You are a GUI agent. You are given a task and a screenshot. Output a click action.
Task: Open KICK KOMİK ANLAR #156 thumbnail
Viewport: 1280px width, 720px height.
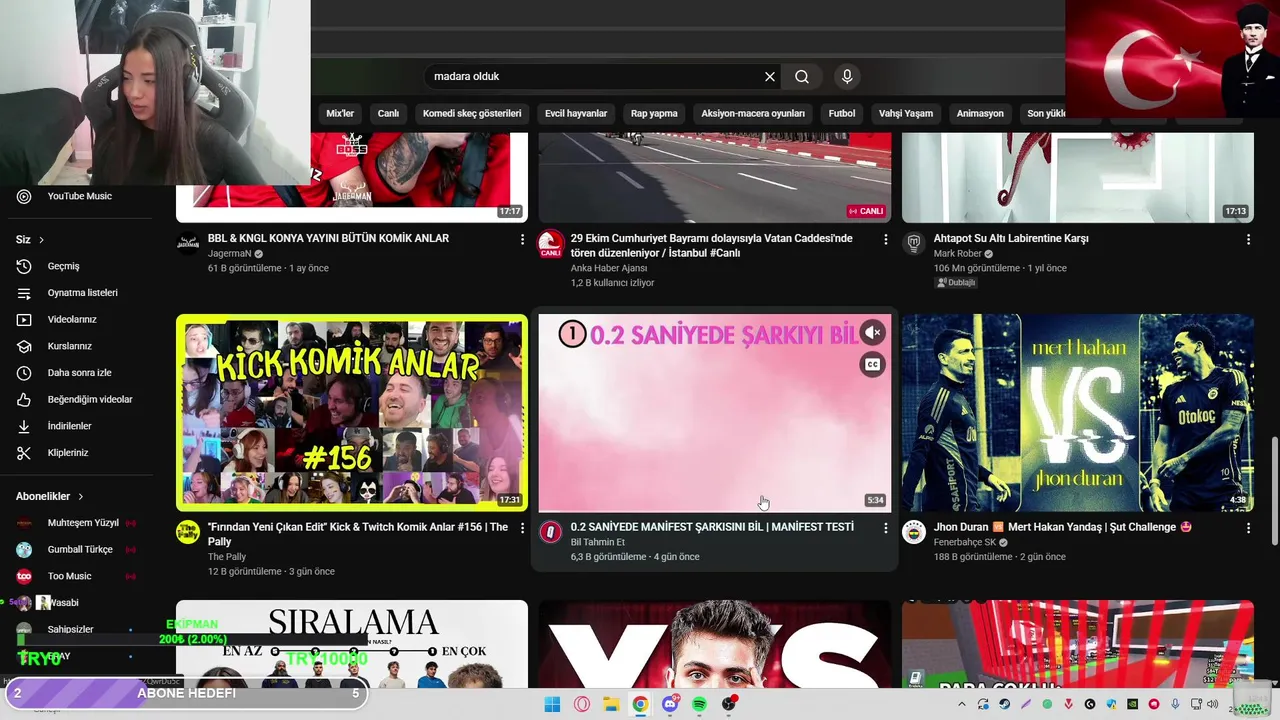[x=352, y=413]
